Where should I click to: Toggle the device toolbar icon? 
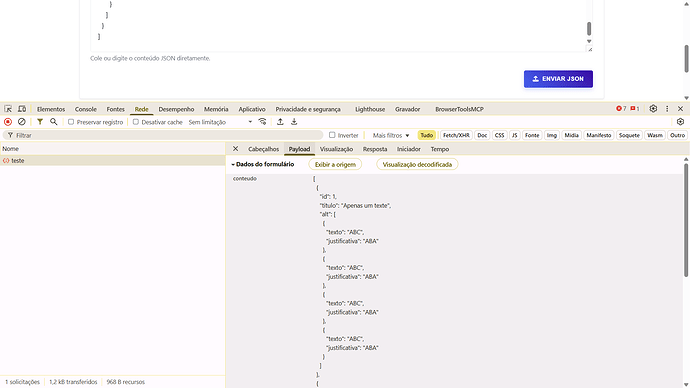coord(22,109)
